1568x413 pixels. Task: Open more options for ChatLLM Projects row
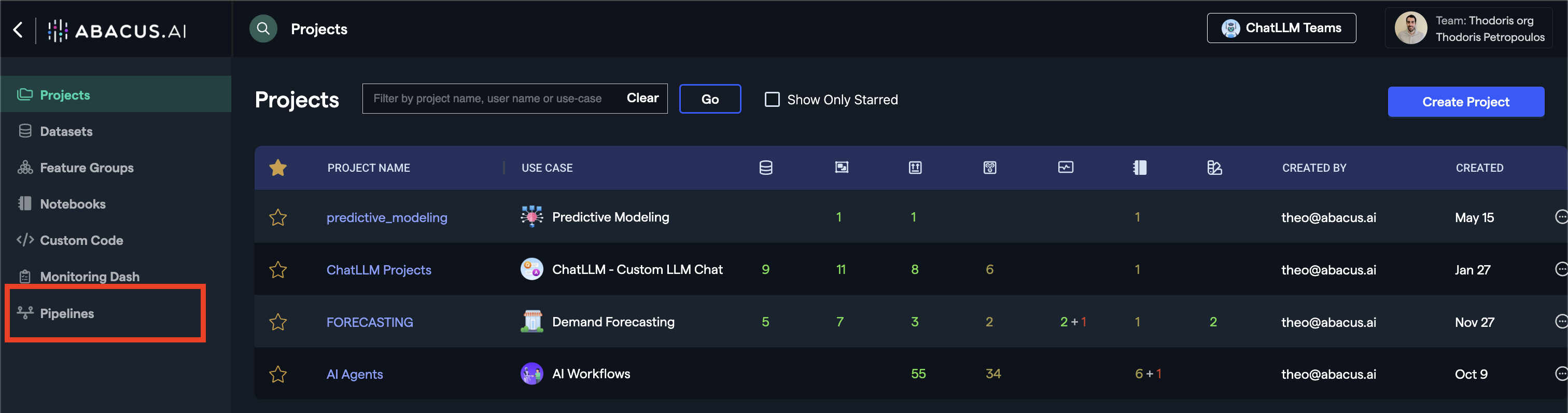point(1561,269)
